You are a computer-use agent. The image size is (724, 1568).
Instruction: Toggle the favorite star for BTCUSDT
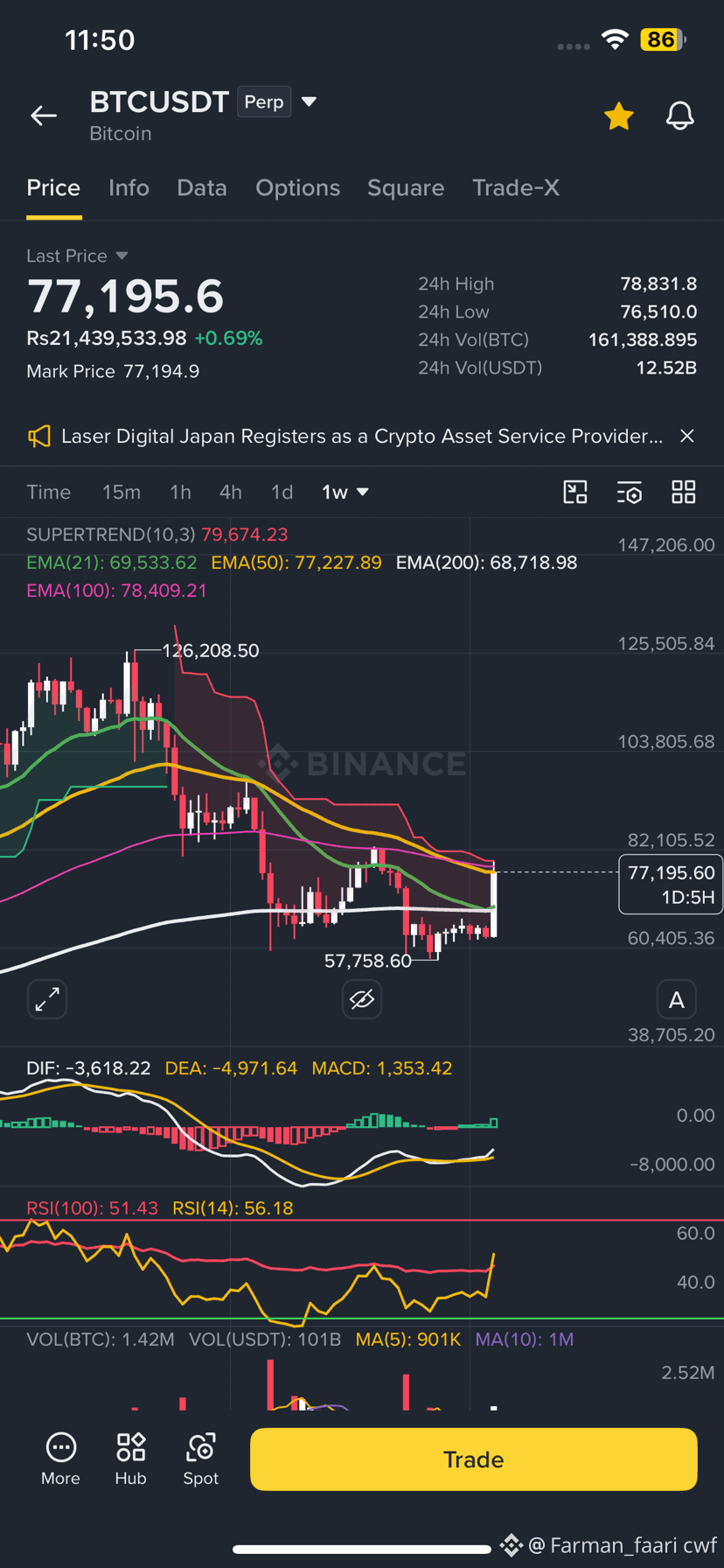[618, 115]
